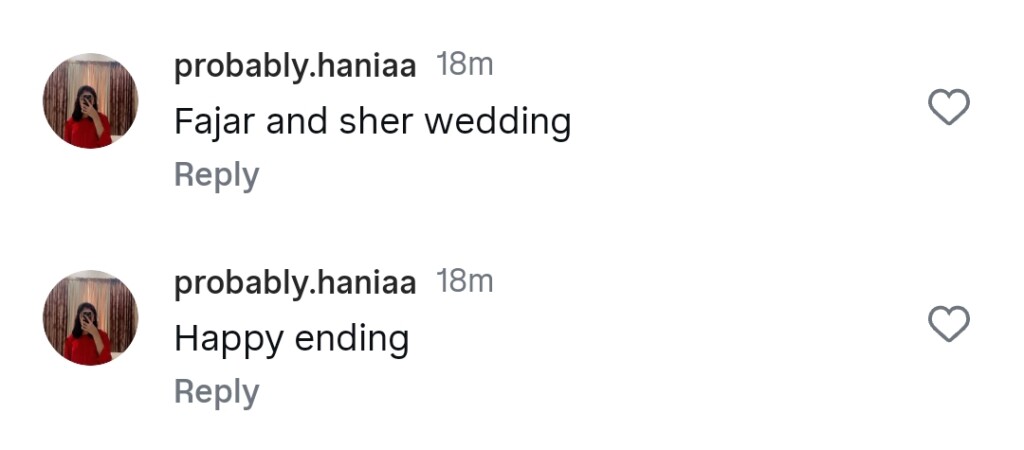The image size is (1024, 450).
Task: Click the 18m timestamp on the wedding comment
Action: coord(465,66)
